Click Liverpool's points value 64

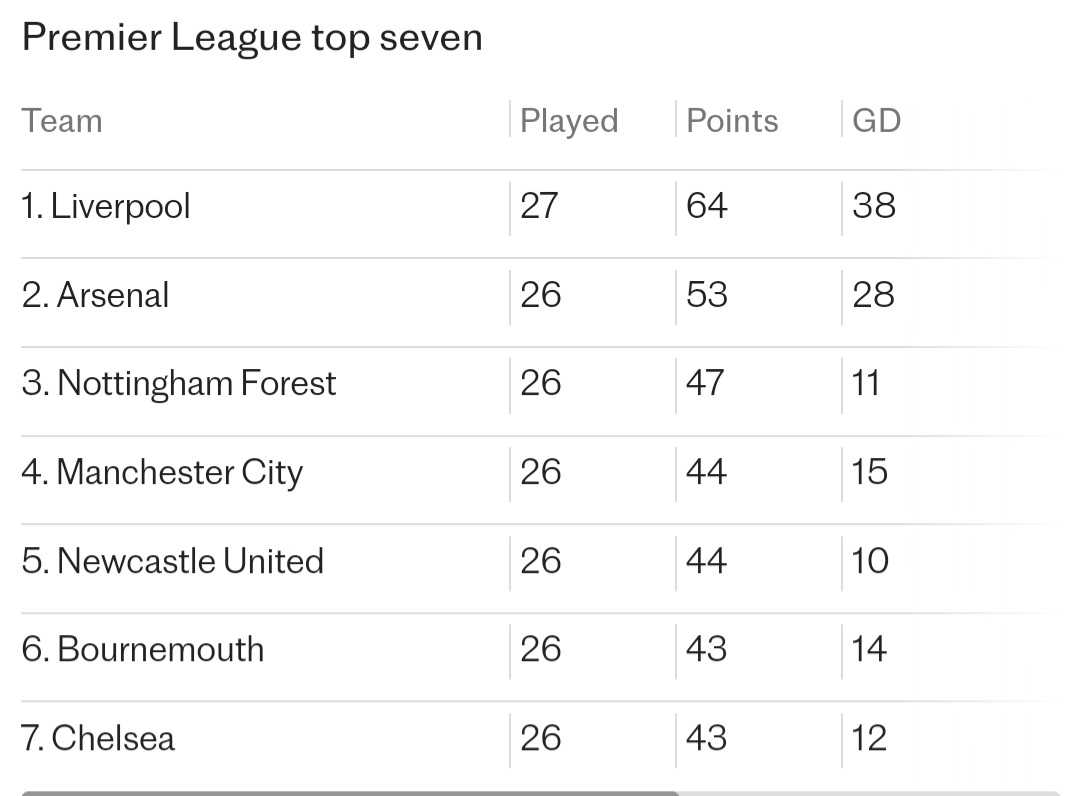pos(707,206)
